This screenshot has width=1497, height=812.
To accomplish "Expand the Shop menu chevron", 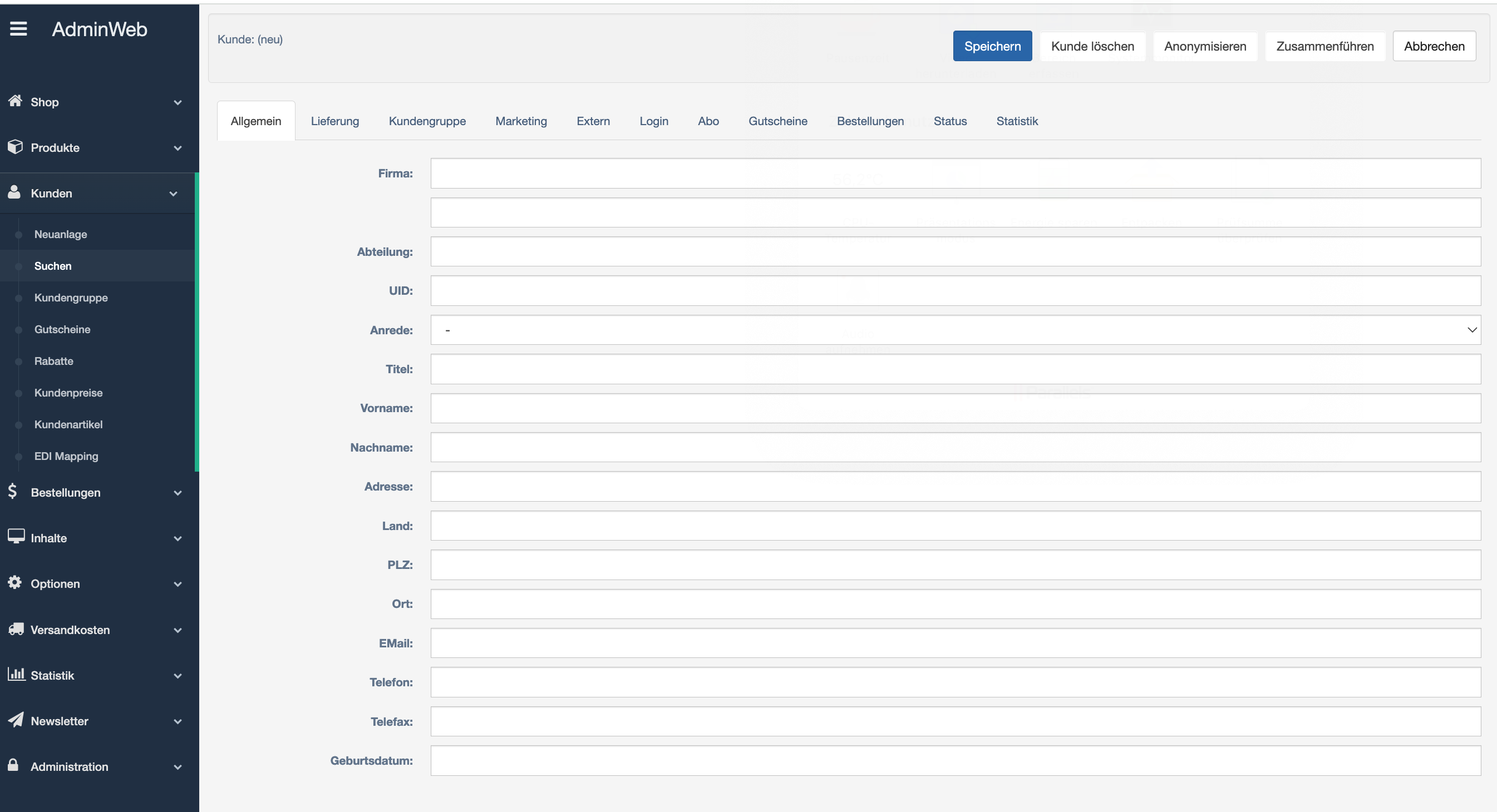I will pyautogui.click(x=178, y=102).
